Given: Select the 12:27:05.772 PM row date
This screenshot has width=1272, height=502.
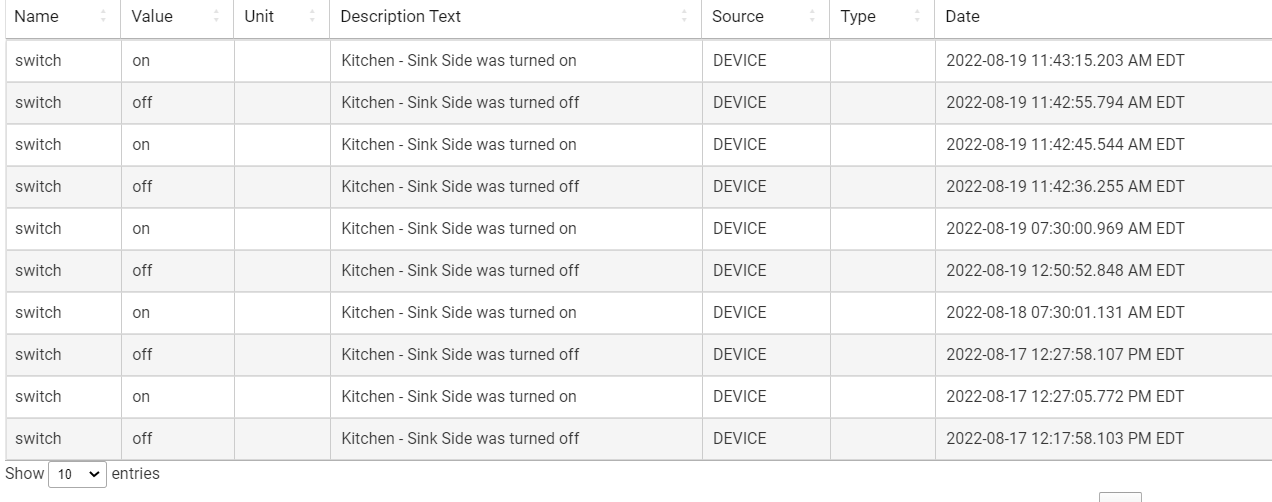Looking at the screenshot, I should point(1065,396).
